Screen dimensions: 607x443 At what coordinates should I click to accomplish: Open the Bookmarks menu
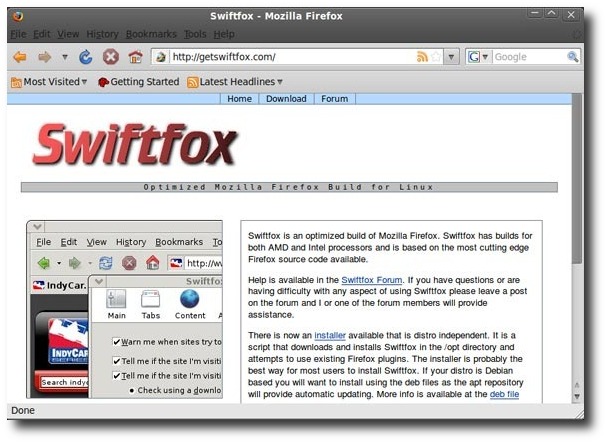click(x=151, y=34)
